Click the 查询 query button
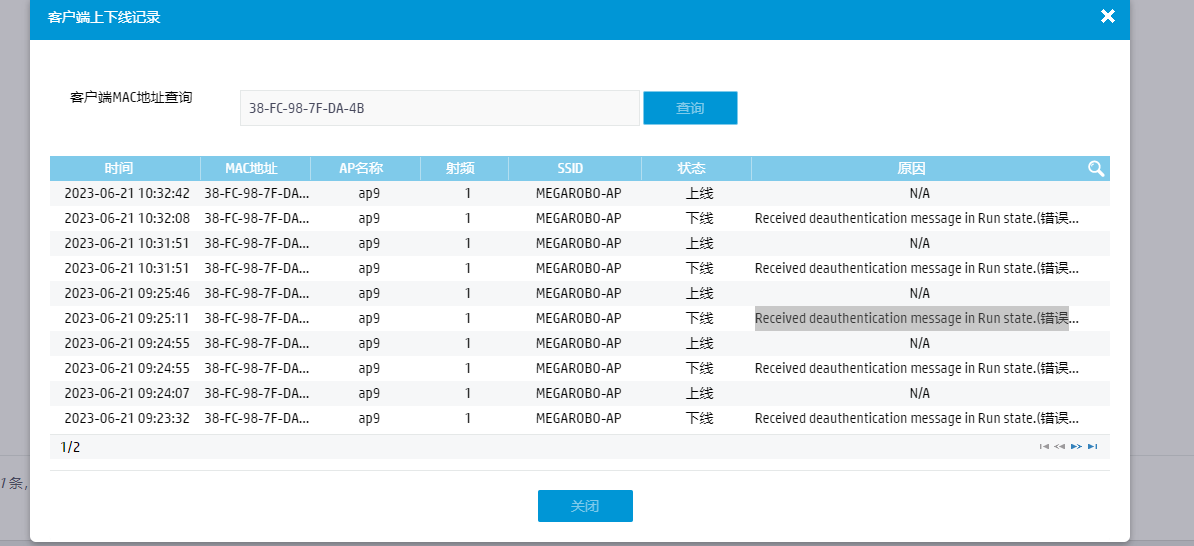This screenshot has width=1194, height=546. point(690,108)
